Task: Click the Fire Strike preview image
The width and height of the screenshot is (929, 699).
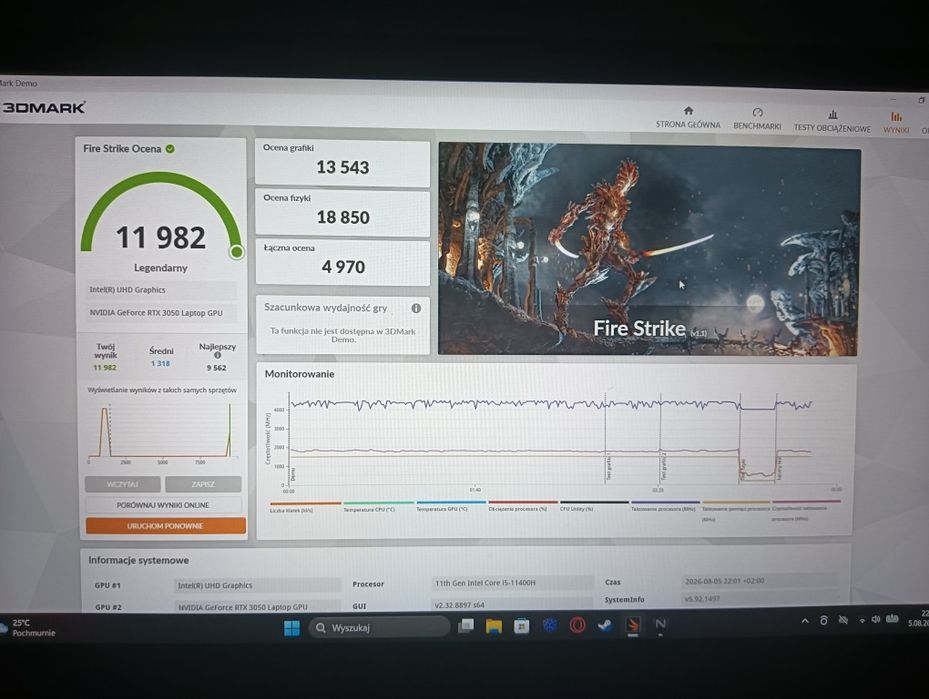Action: coord(649,249)
